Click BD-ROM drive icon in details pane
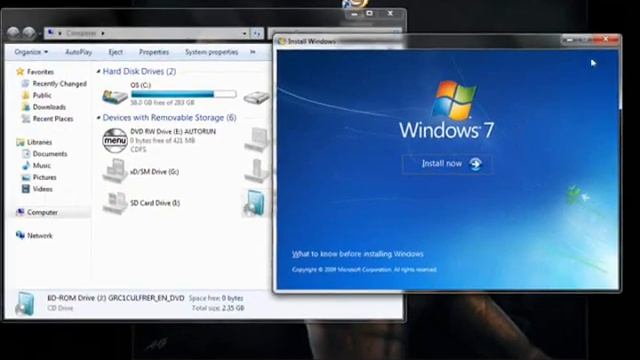Screen dimensions: 640x360 [x=24, y=304]
